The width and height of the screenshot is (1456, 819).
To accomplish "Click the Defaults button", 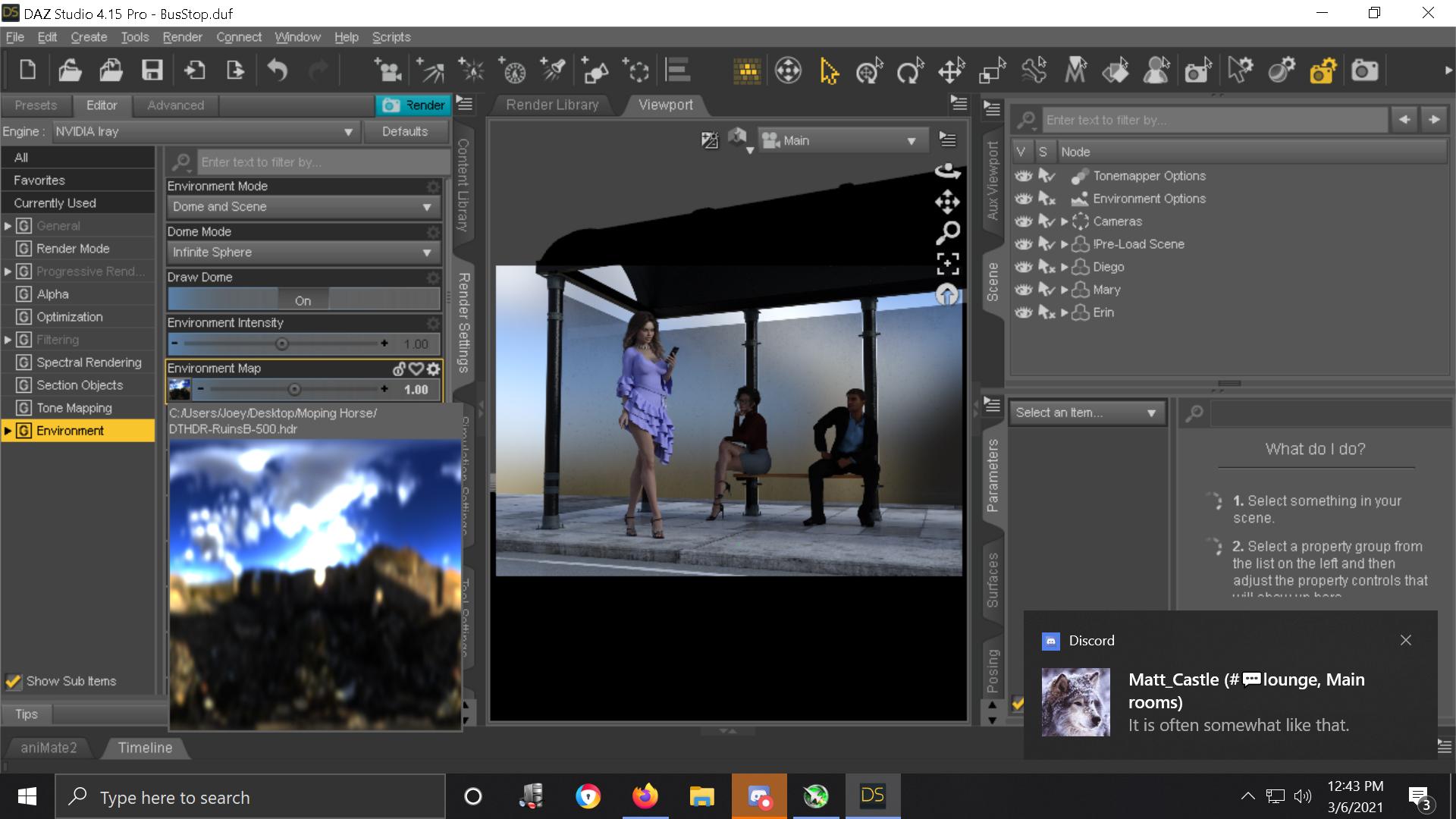I will point(404,131).
